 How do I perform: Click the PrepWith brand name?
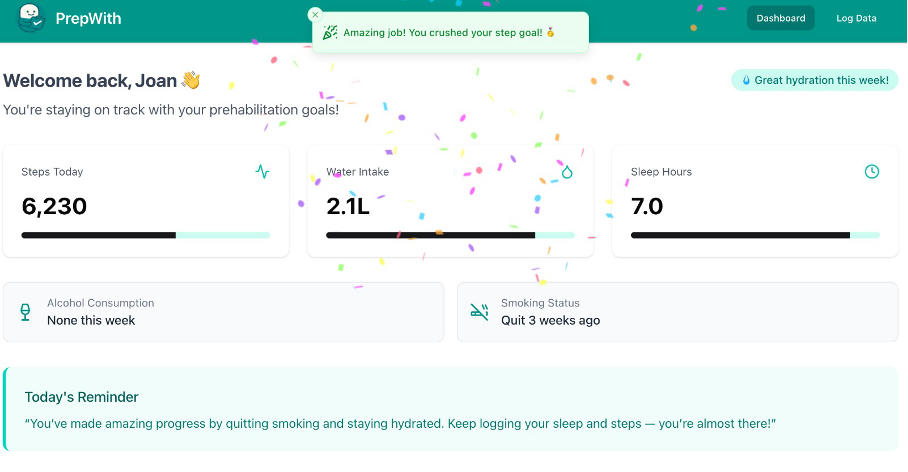[x=83, y=18]
